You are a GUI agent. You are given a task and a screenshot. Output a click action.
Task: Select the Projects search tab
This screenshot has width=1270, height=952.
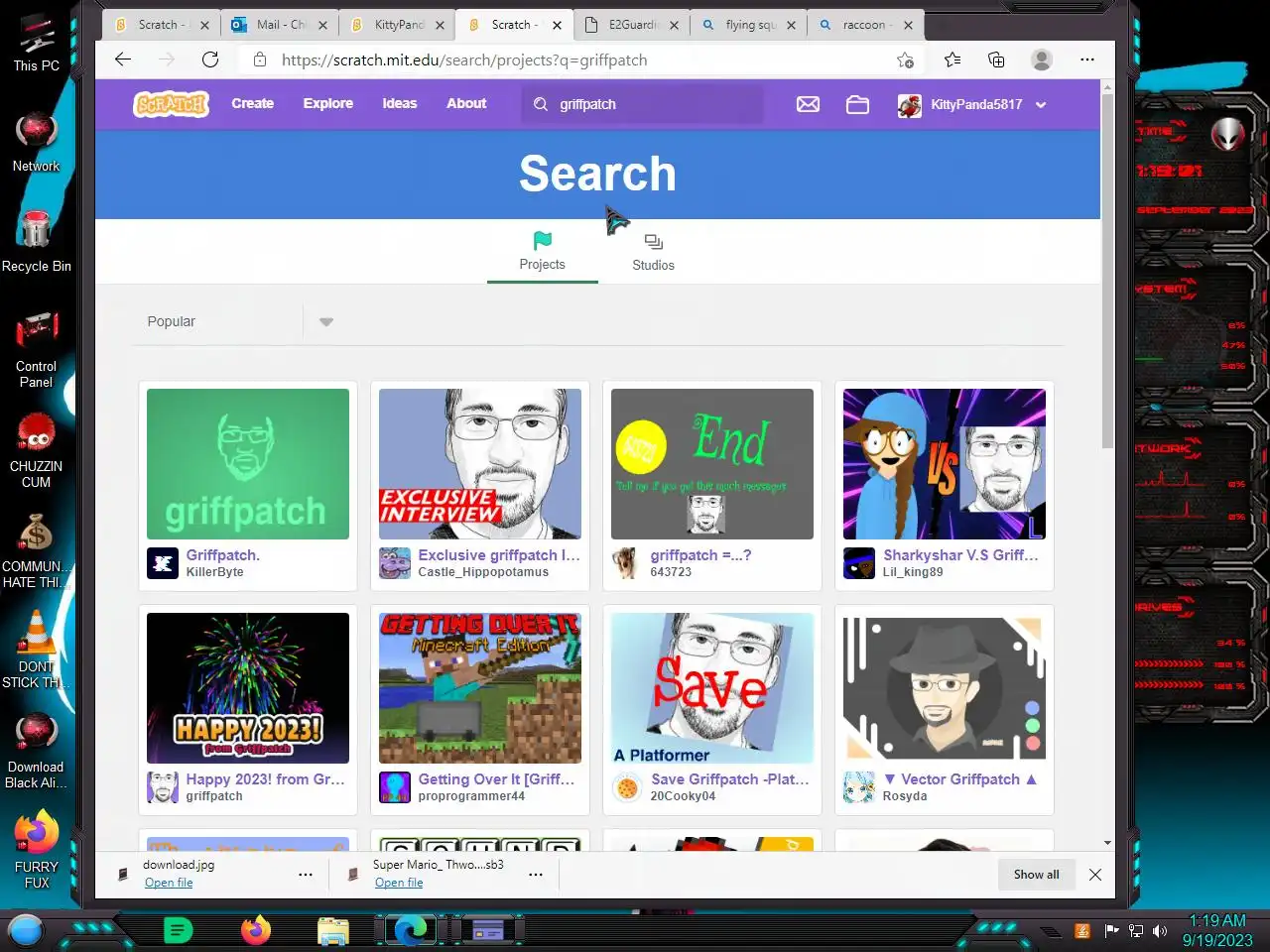(542, 252)
